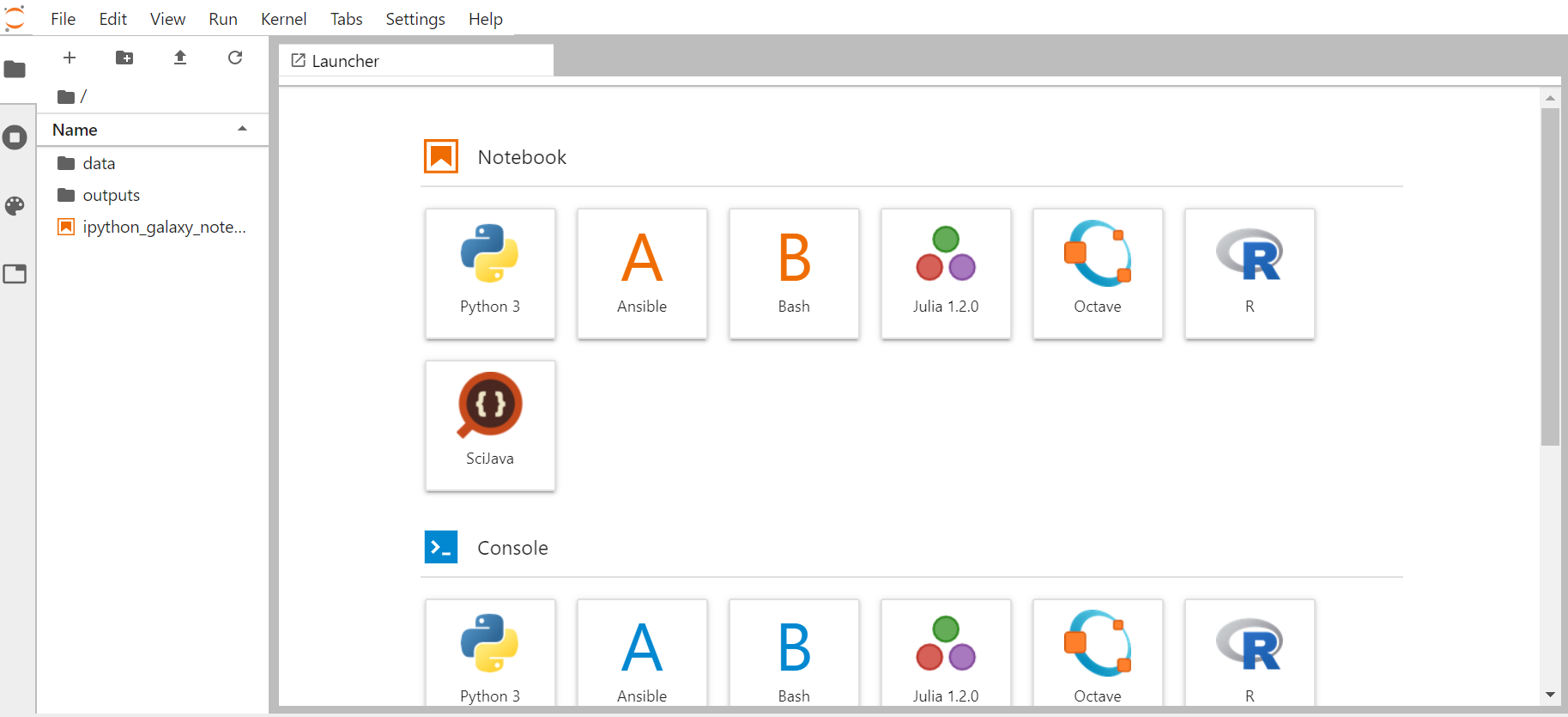This screenshot has height=717, width=1568.
Task: Select the data folder
Action: pos(152,163)
